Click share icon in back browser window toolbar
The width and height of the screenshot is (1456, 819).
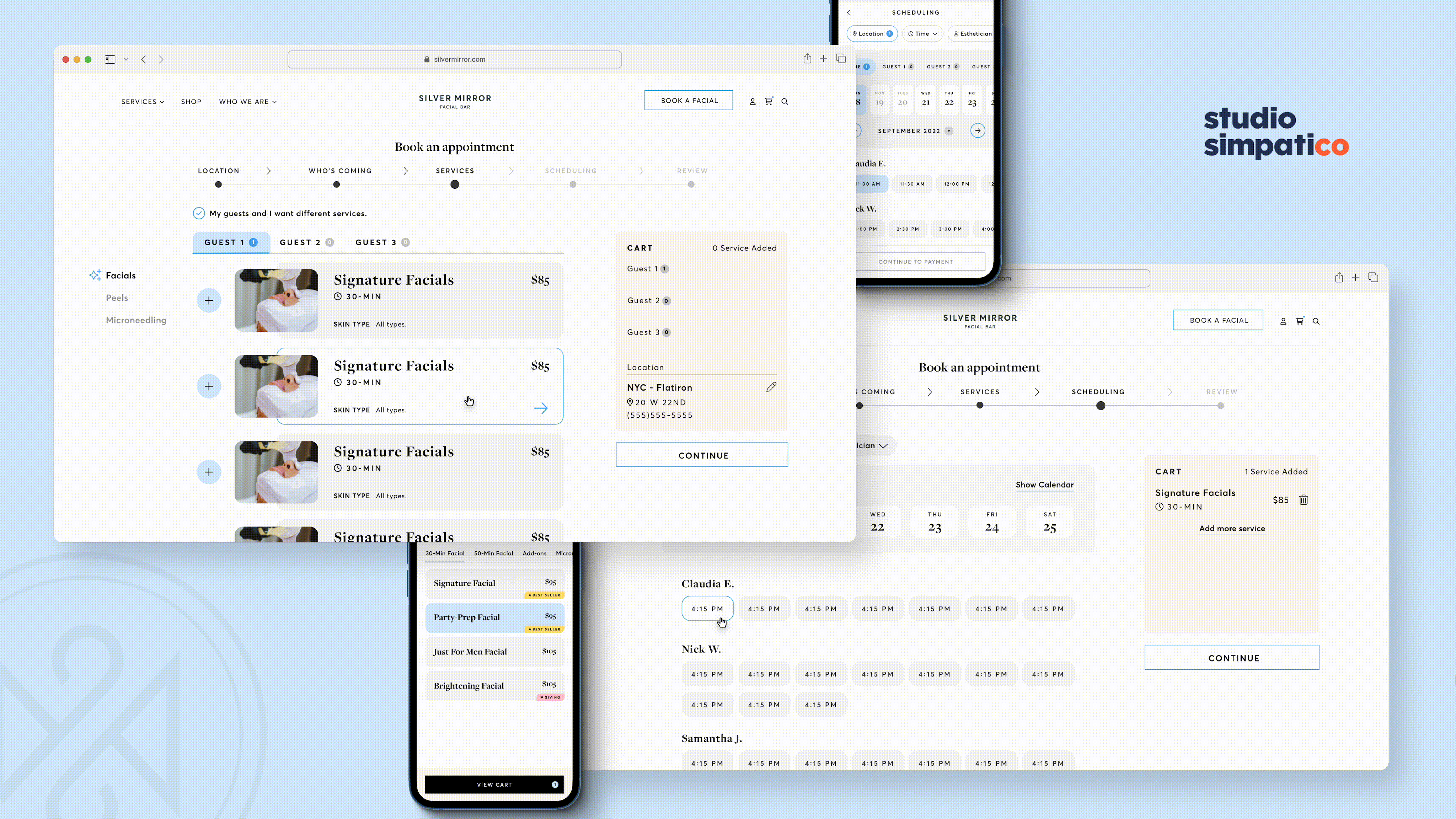(1339, 277)
